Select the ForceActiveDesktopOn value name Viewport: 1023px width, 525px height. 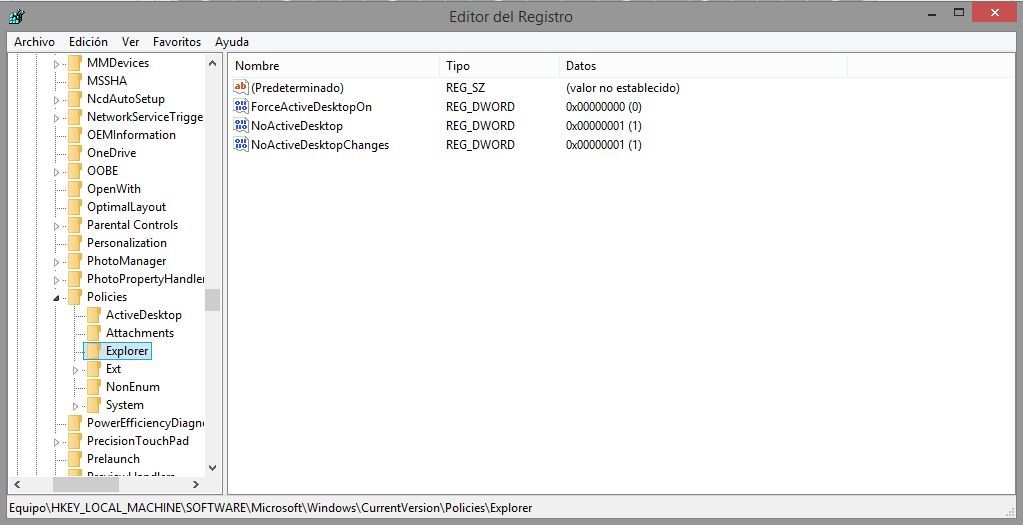coord(311,106)
